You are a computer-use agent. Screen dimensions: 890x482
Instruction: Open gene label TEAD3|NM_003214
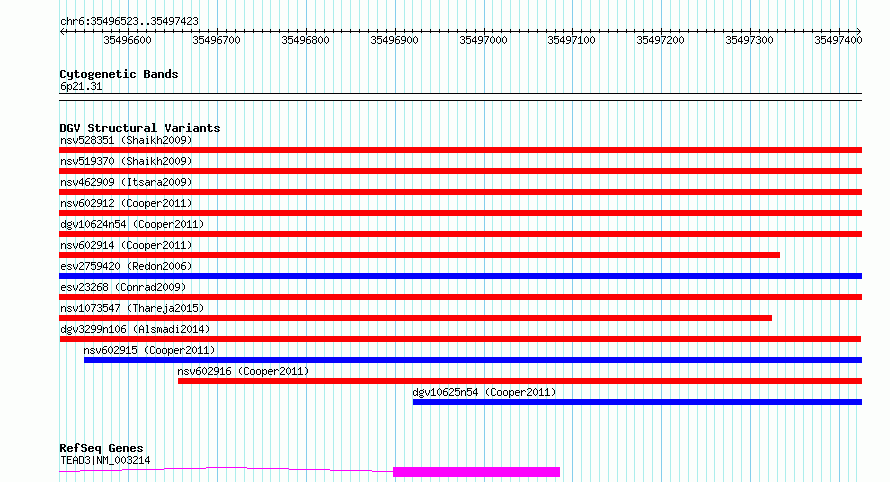(105, 460)
